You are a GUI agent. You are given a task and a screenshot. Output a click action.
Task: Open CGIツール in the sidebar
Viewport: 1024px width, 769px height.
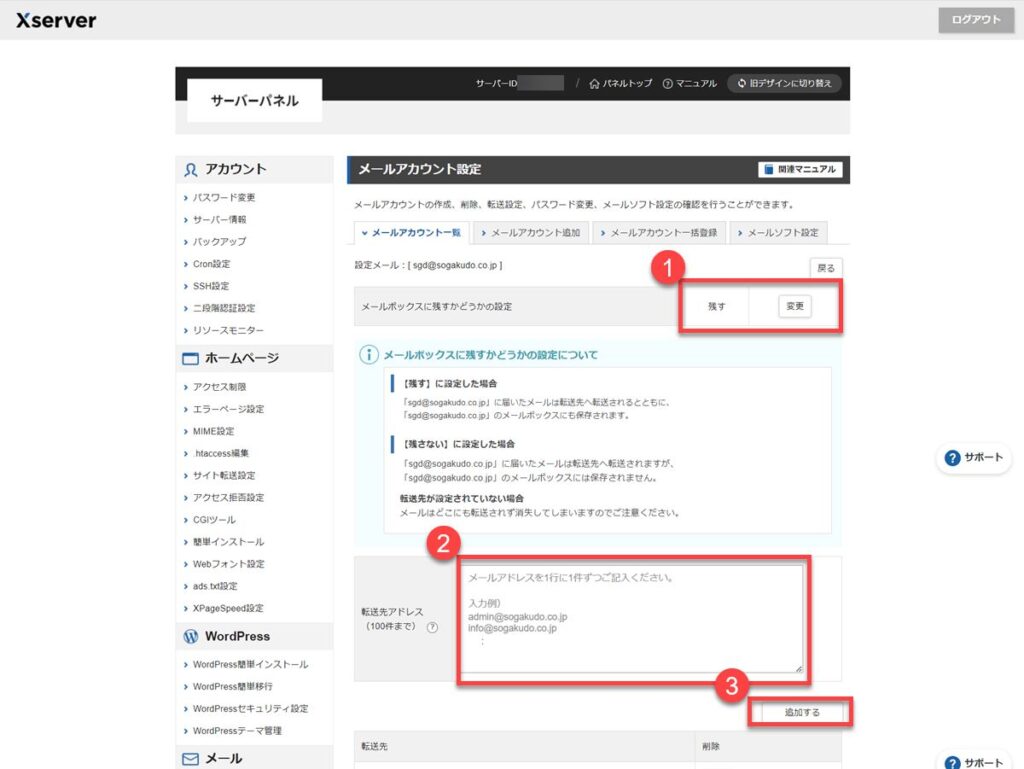(214, 520)
